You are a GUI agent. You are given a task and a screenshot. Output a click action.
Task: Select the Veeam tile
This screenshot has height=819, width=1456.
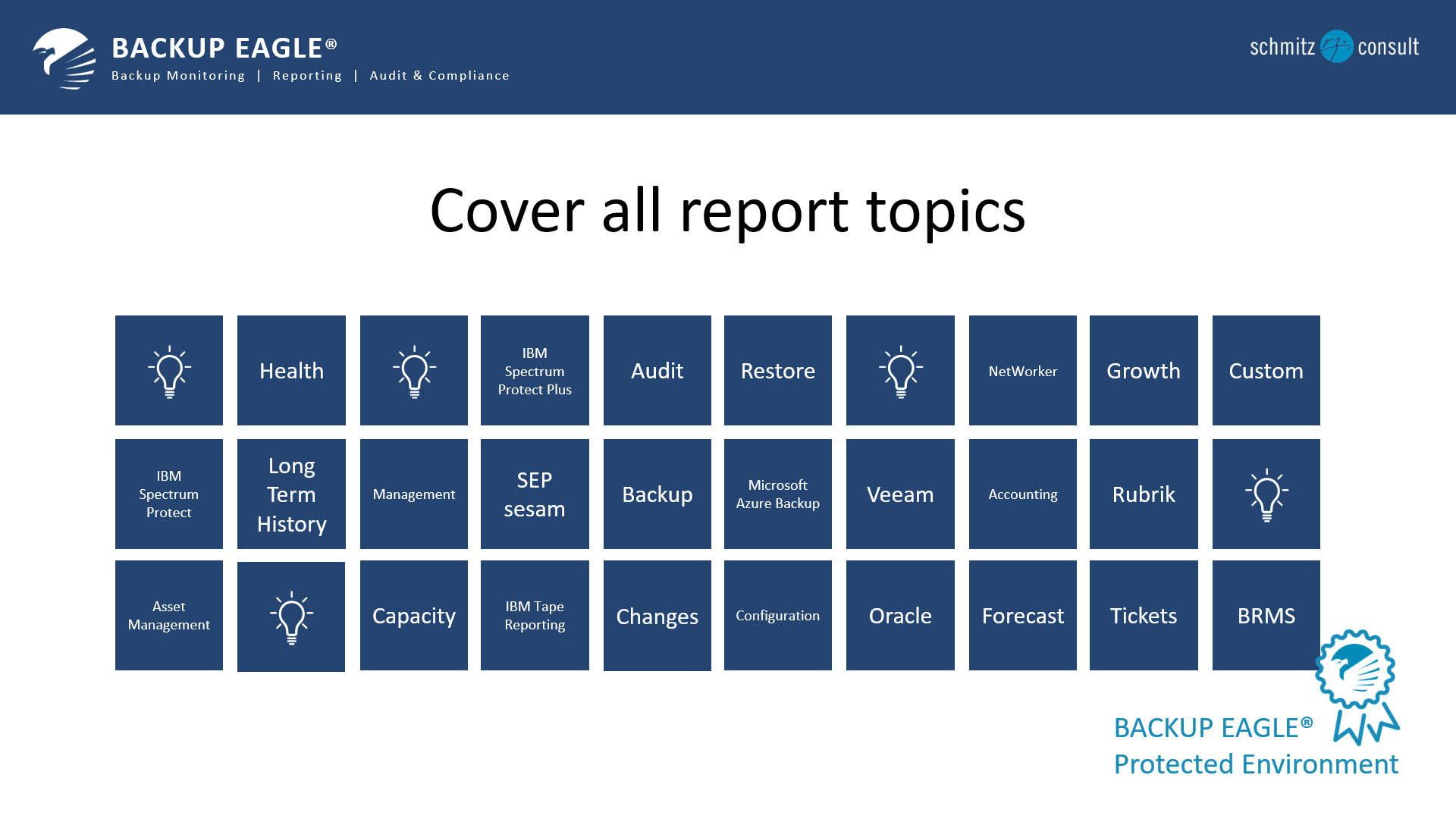[900, 494]
